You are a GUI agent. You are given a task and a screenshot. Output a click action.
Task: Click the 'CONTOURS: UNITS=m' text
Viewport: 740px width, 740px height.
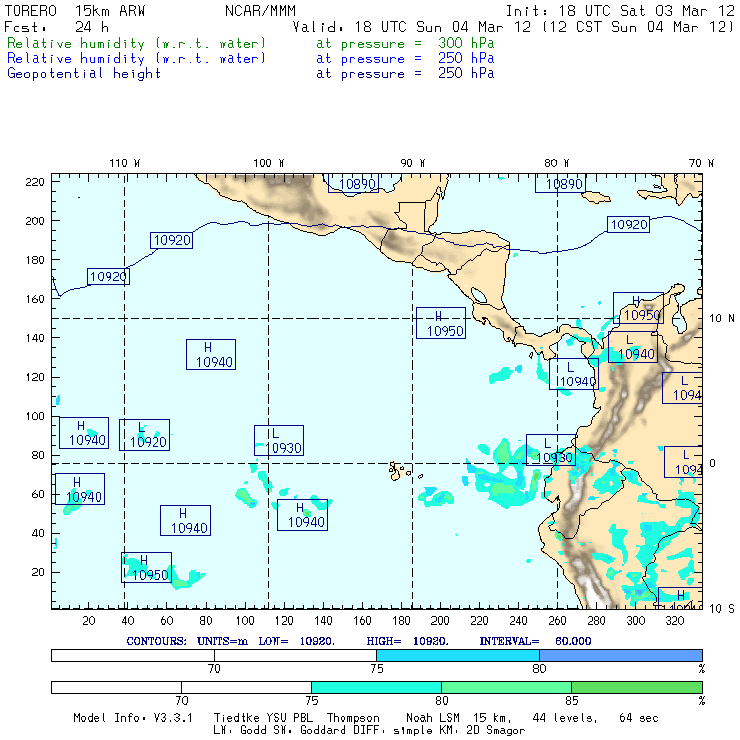tap(187, 641)
